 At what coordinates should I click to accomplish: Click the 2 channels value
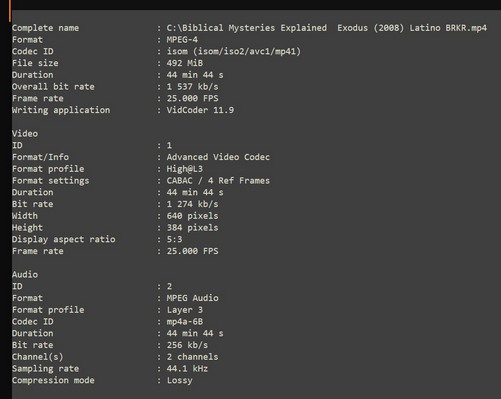coord(192,357)
